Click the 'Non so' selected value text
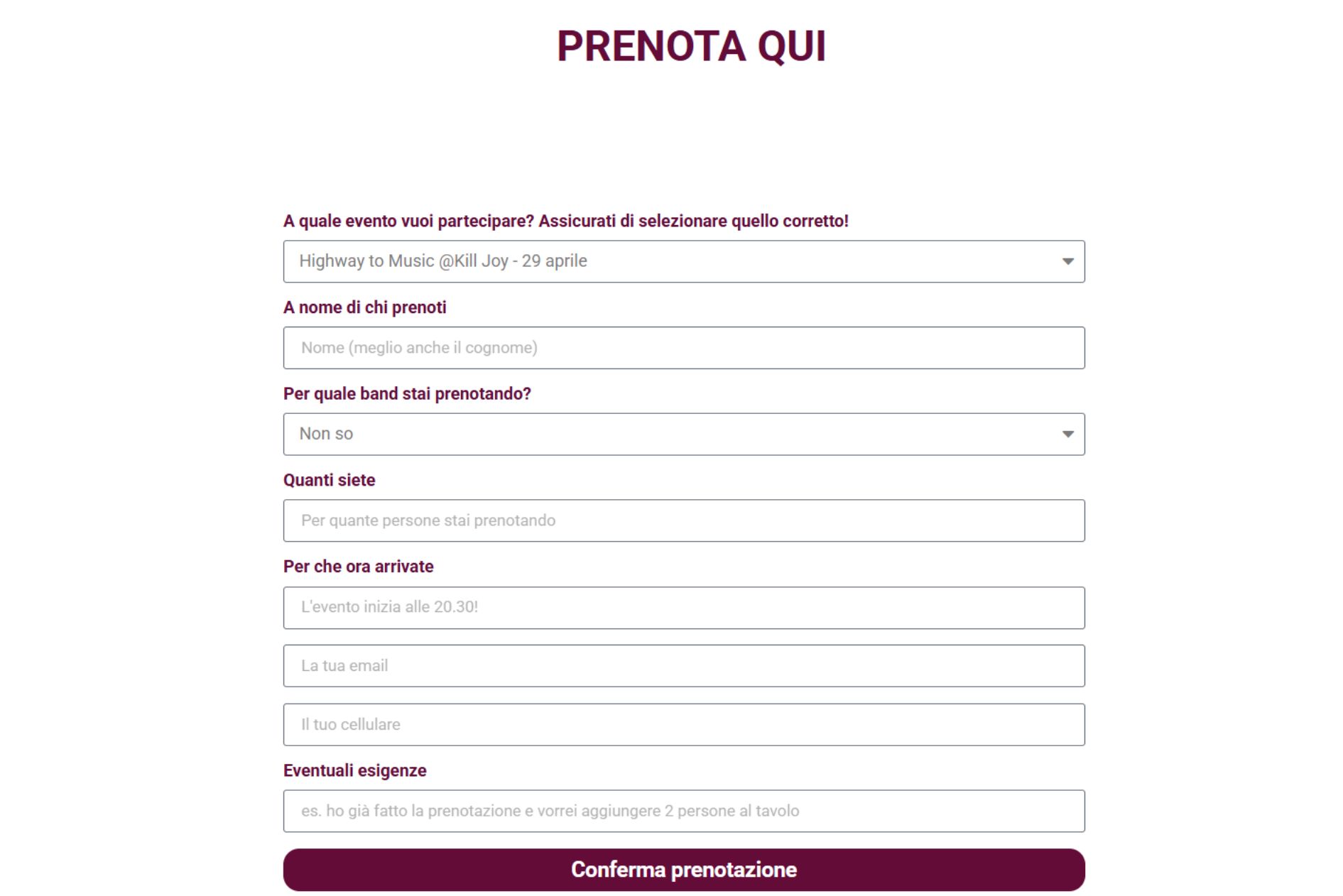The width and height of the screenshot is (1343, 896). click(x=326, y=434)
